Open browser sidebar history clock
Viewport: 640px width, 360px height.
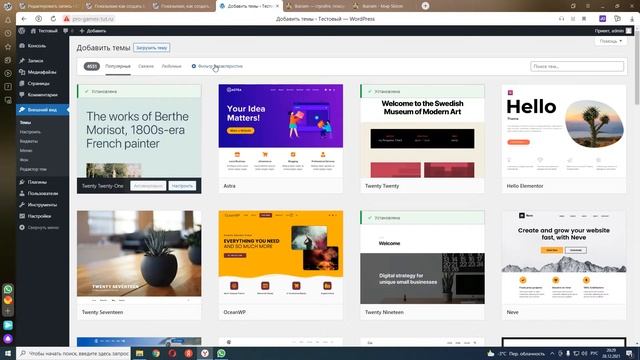8,33
